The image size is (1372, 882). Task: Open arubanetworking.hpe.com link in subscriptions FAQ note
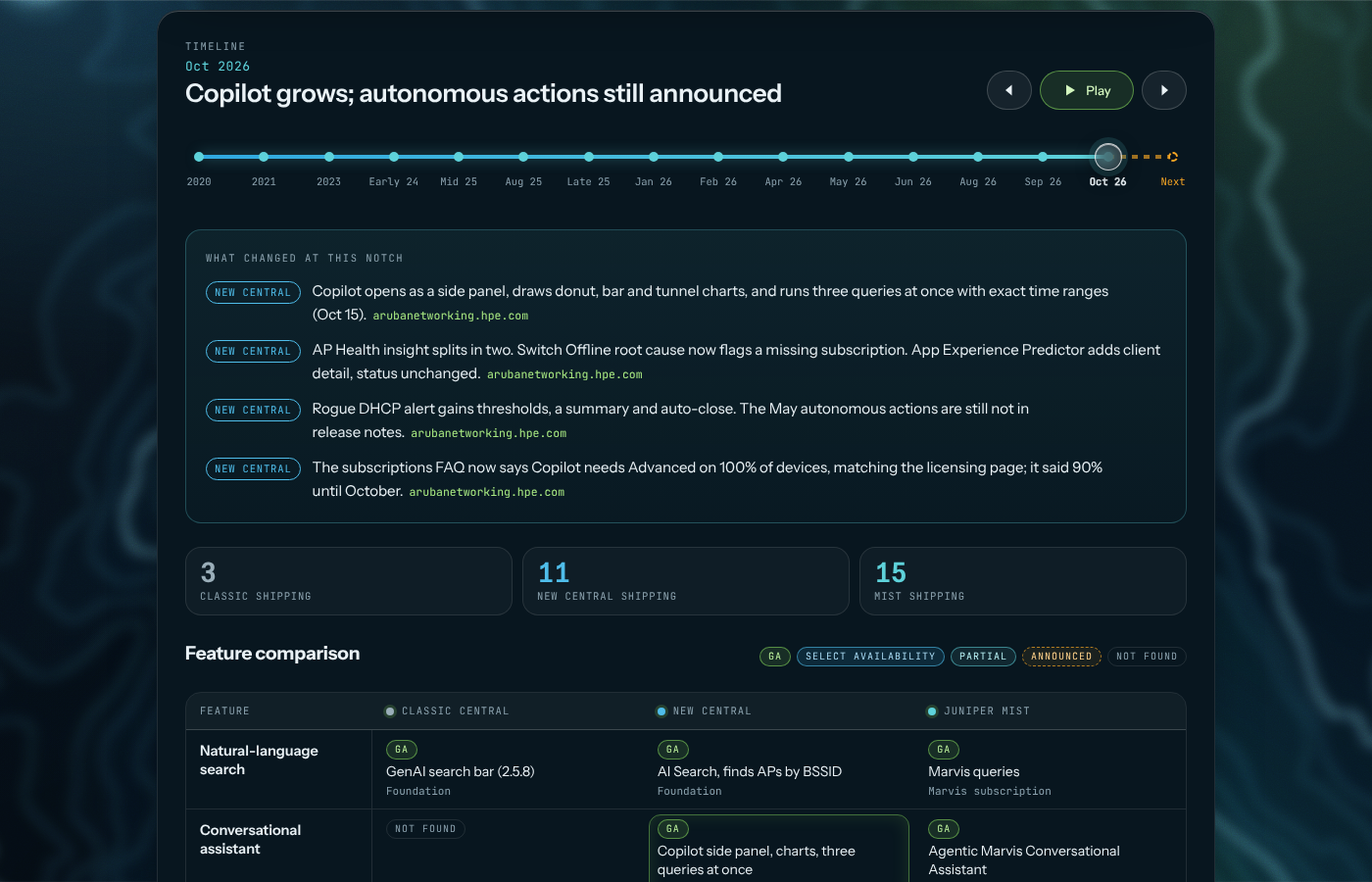point(487,492)
